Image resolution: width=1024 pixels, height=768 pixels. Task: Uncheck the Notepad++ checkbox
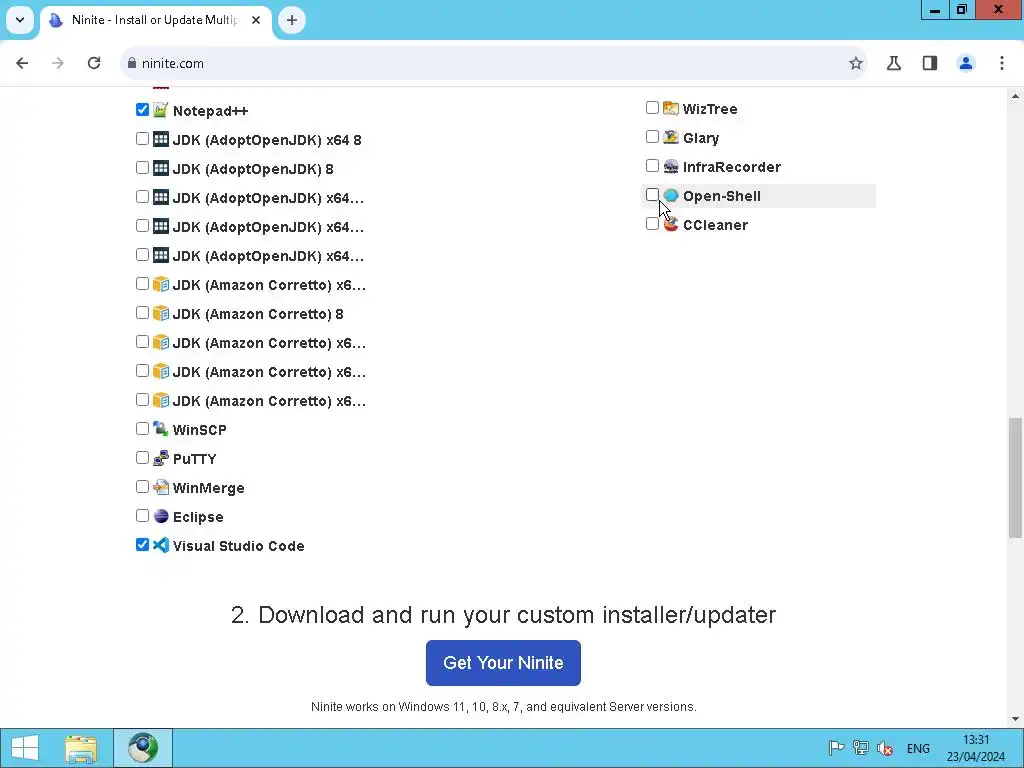142,109
